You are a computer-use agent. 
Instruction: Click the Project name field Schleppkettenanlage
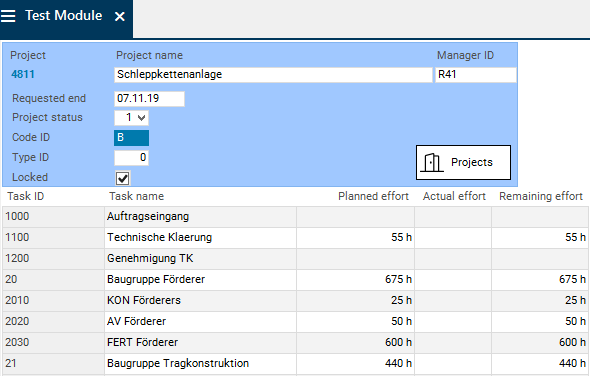[273, 75]
